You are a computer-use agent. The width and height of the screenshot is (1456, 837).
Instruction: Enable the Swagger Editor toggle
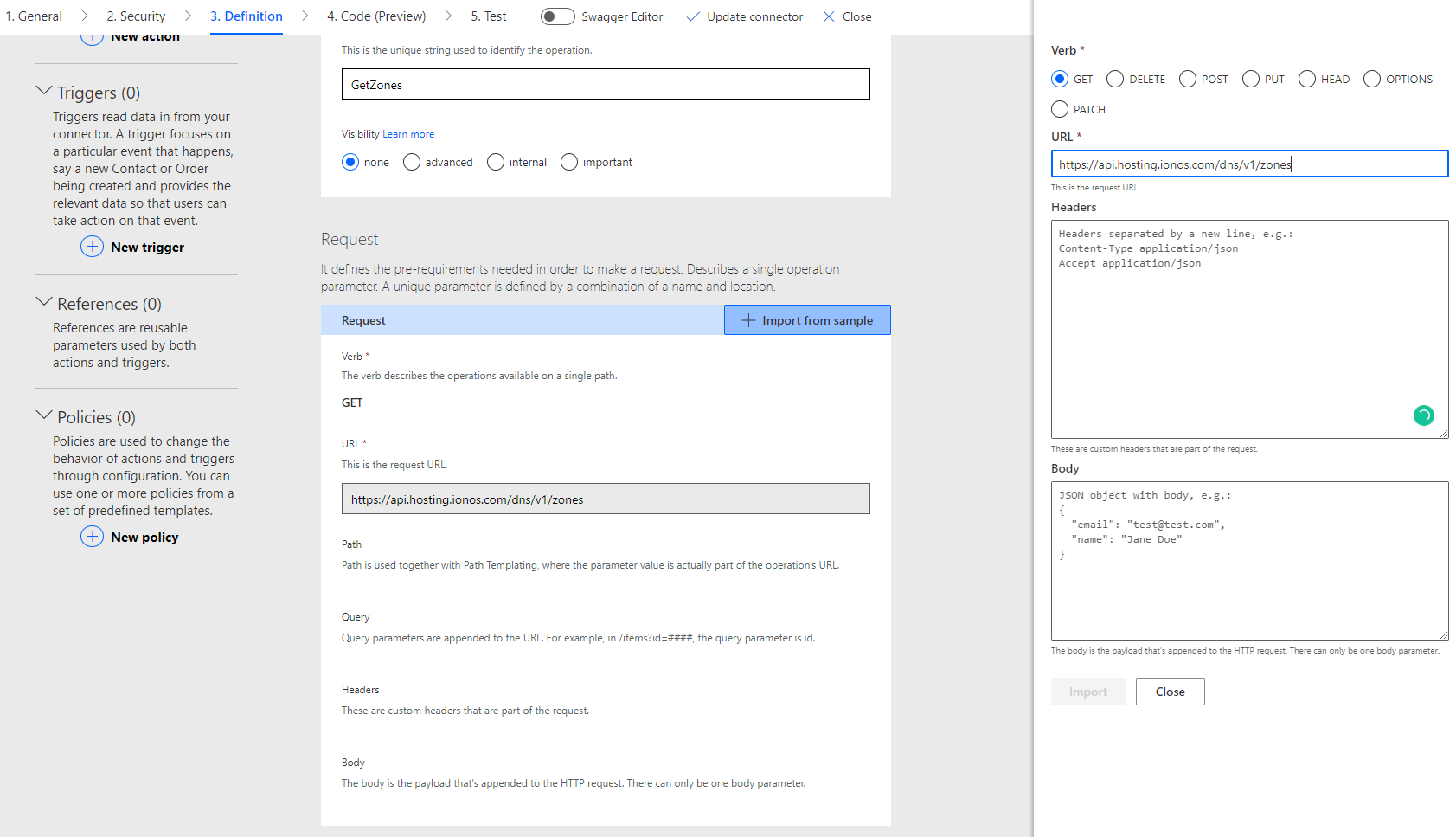coord(558,16)
